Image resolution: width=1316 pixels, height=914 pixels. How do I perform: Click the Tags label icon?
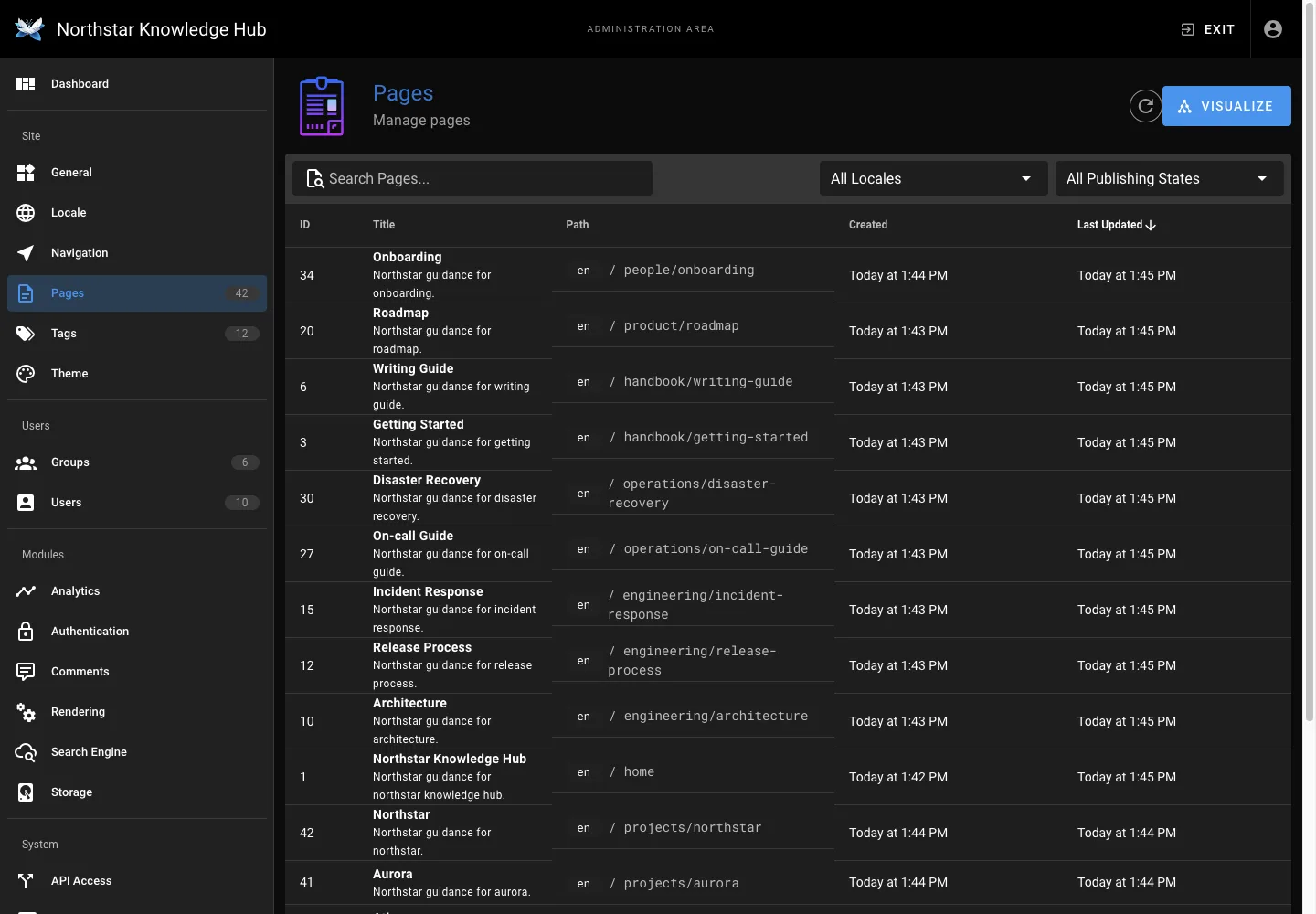coord(26,334)
